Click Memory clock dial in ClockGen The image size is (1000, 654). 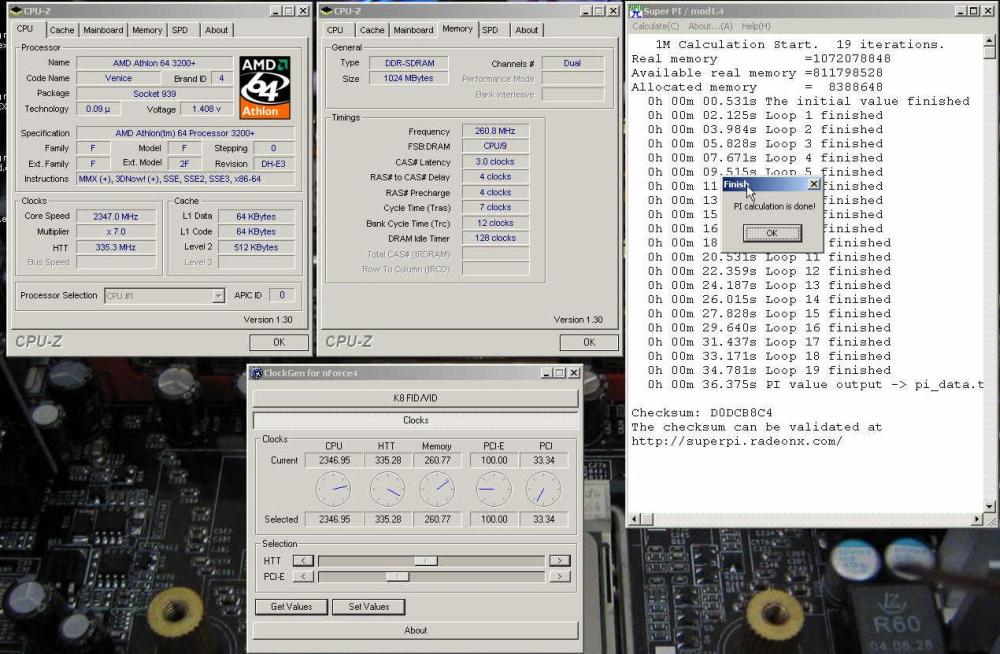point(437,489)
